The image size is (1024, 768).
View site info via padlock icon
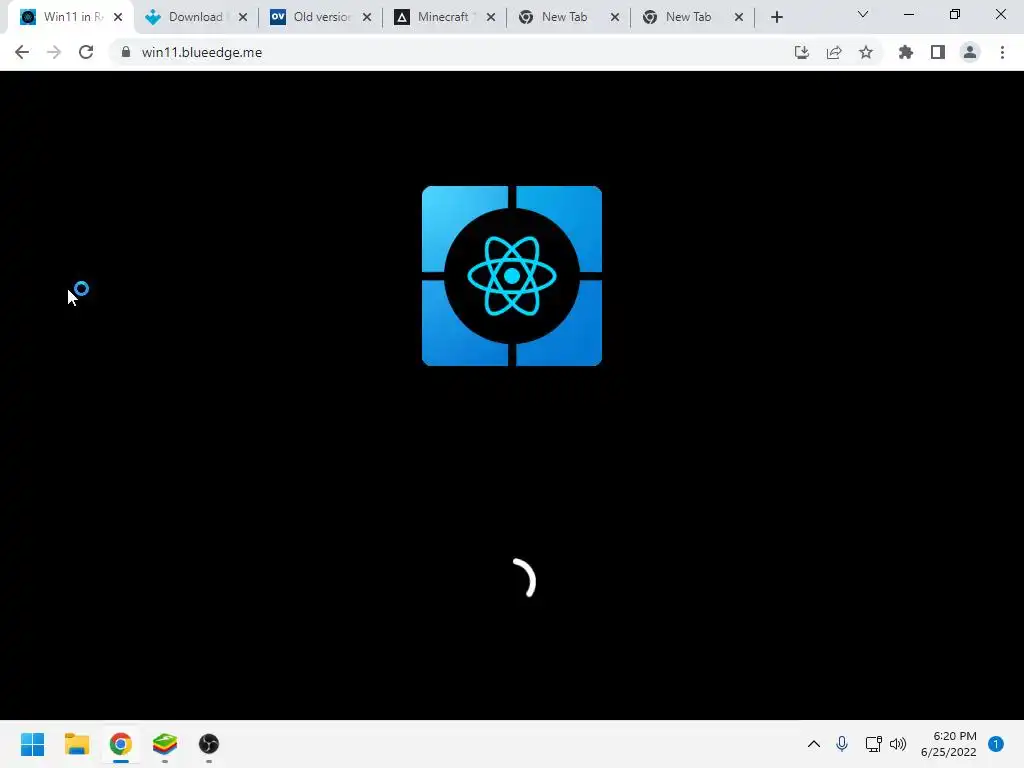pyautogui.click(x=126, y=52)
